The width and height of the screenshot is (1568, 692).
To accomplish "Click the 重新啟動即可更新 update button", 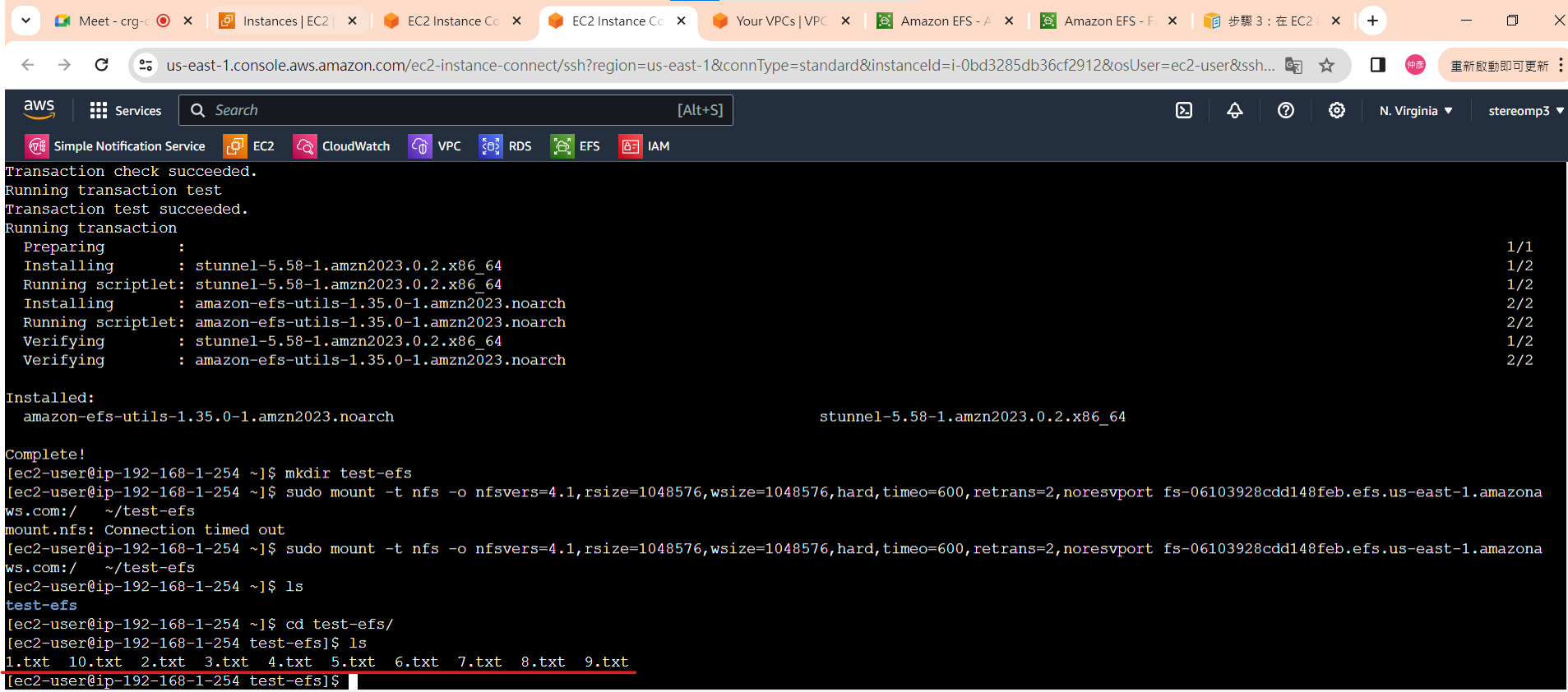I will (x=1499, y=65).
